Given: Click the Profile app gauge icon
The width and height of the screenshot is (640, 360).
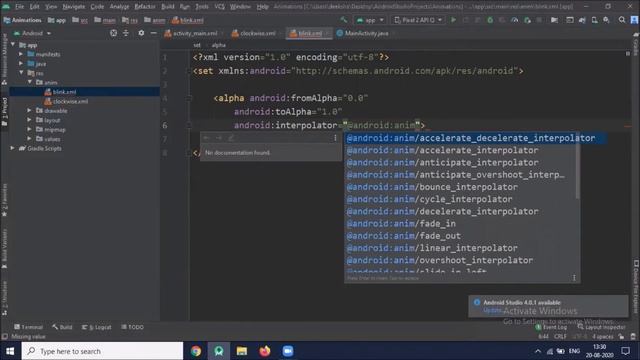Looking at the screenshot, I should pyautogui.click(x=515, y=20).
